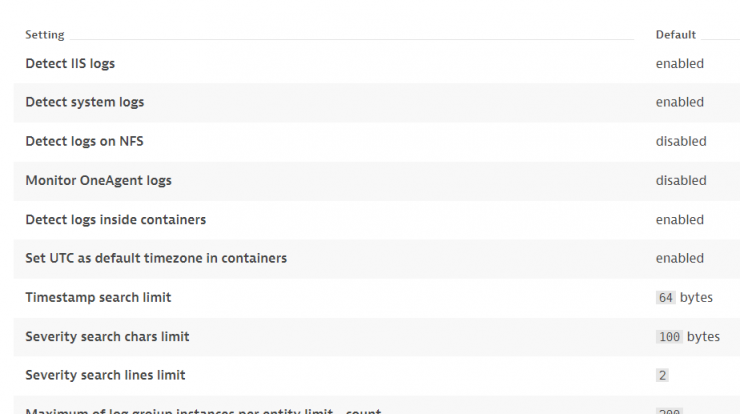Image resolution: width=740 pixels, height=414 pixels.
Task: Click Set UTC as default timezone setting
Action: [156, 258]
